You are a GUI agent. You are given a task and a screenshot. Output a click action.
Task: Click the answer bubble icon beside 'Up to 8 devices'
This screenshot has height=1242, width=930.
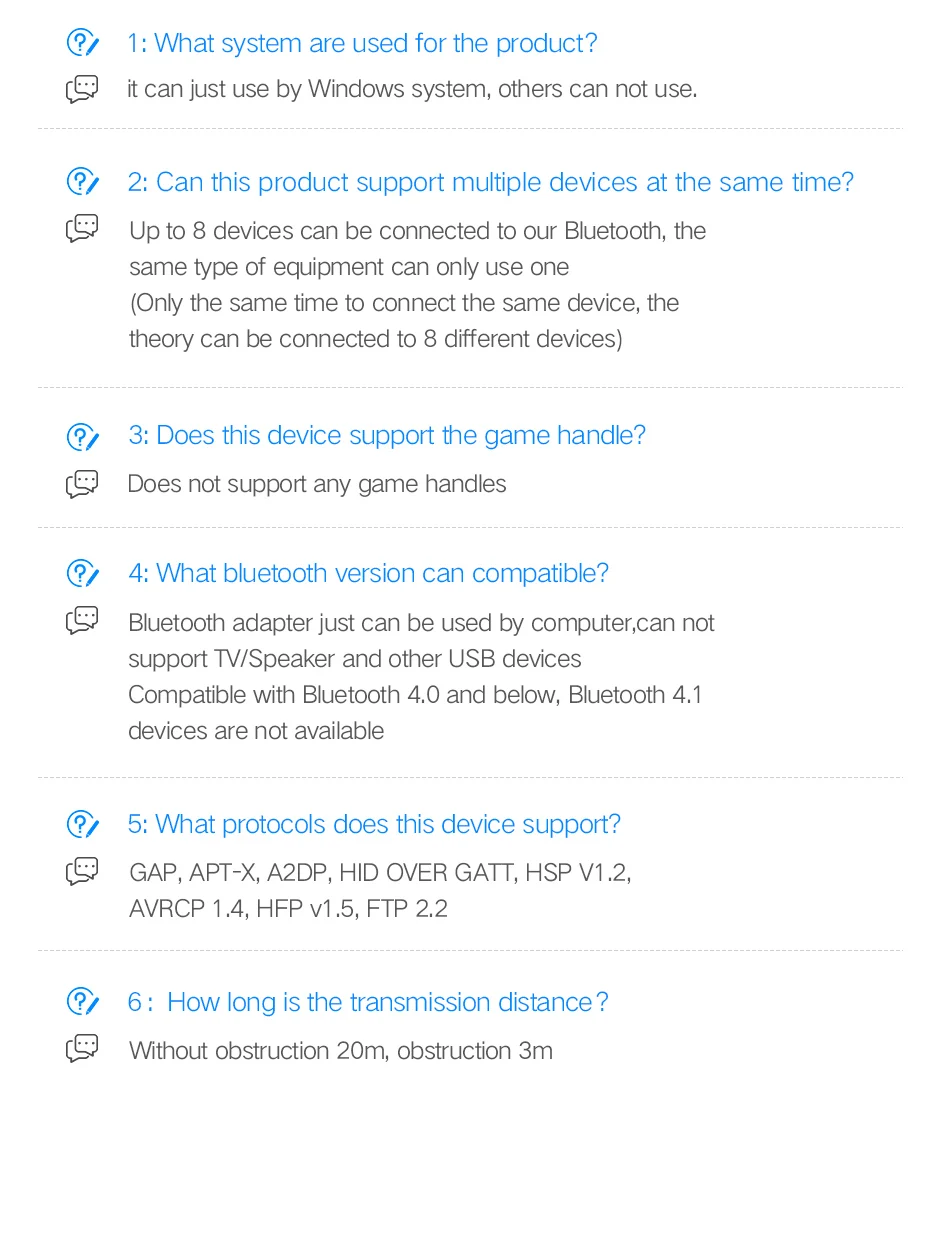[x=82, y=229]
